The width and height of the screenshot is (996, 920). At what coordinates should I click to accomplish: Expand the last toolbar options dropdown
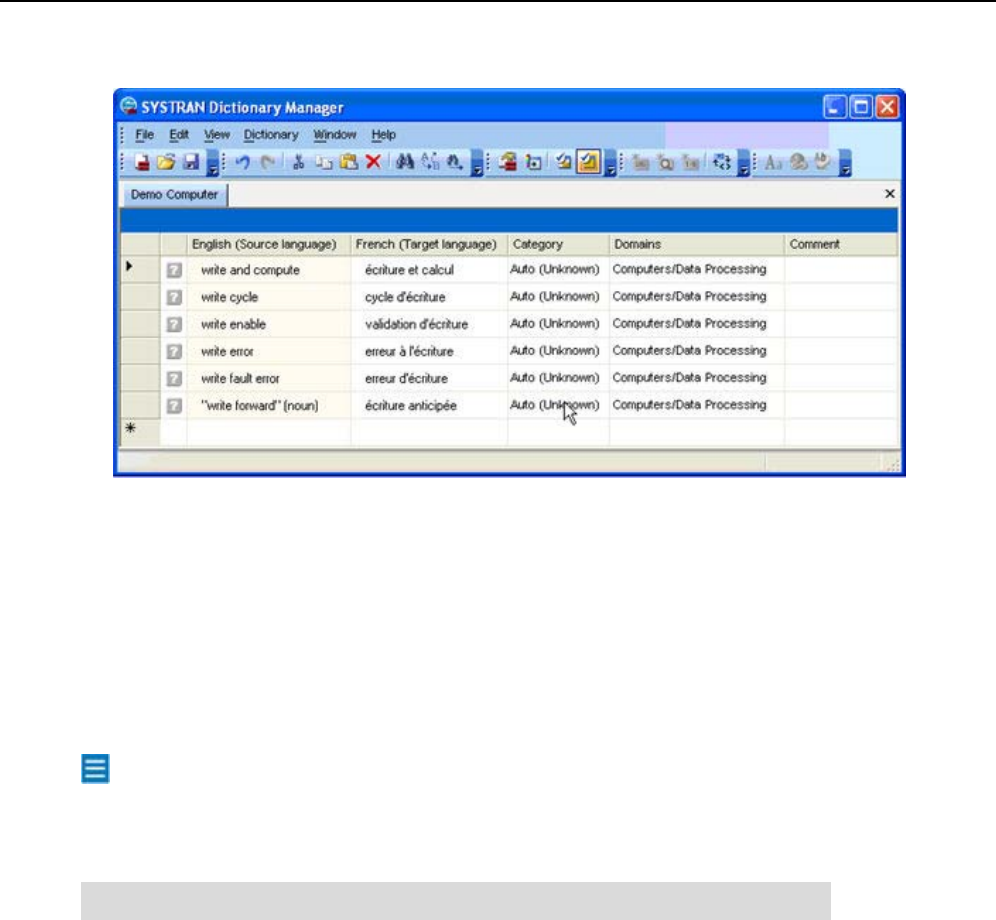tap(845, 163)
